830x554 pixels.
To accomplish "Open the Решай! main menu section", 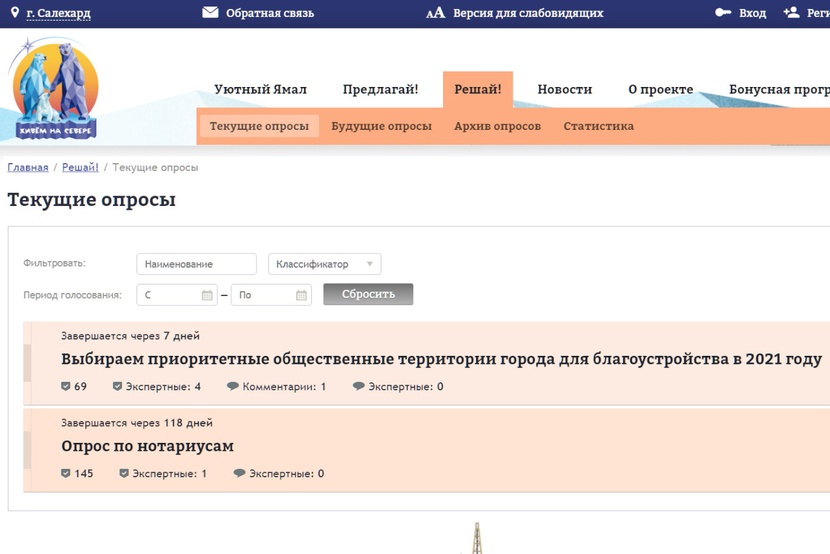I will pos(478,89).
